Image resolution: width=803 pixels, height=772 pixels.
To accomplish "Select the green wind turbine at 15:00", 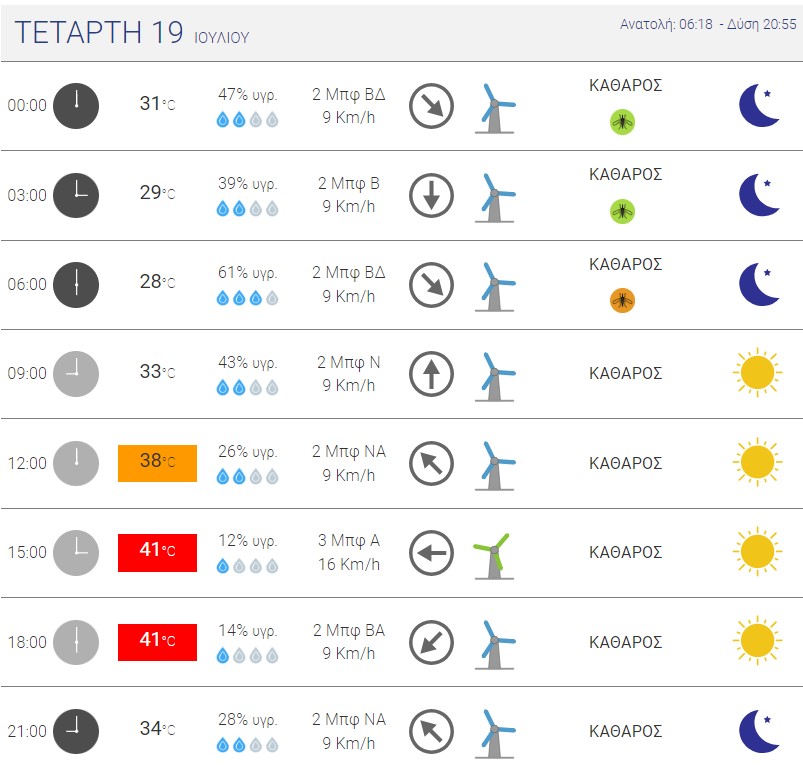I will (x=494, y=556).
